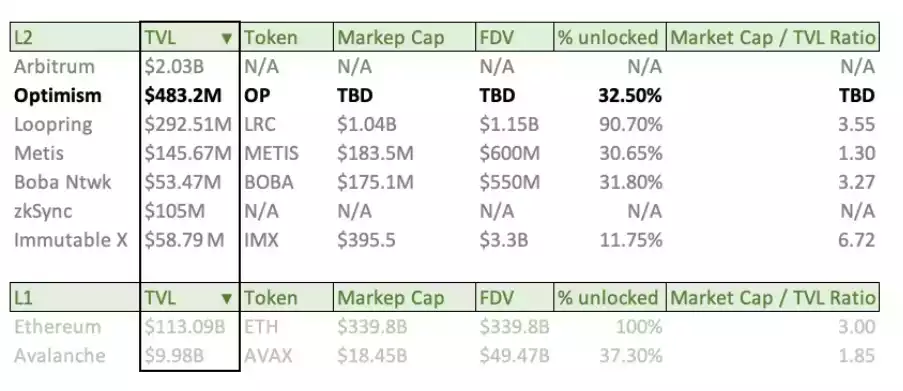Select Market Cap / TVL Ratio header in L1 table
This screenshot has height=391, width=903.
pyautogui.click(x=773, y=298)
